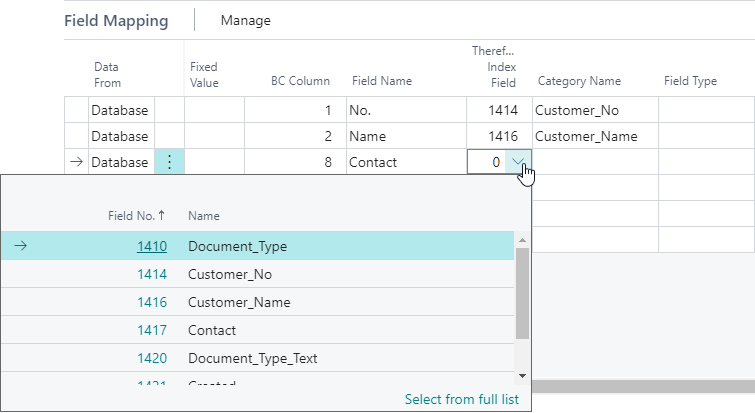Viewport: 755px width, 413px height.
Task: Click the Name column header in lookup
Action: click(204, 215)
